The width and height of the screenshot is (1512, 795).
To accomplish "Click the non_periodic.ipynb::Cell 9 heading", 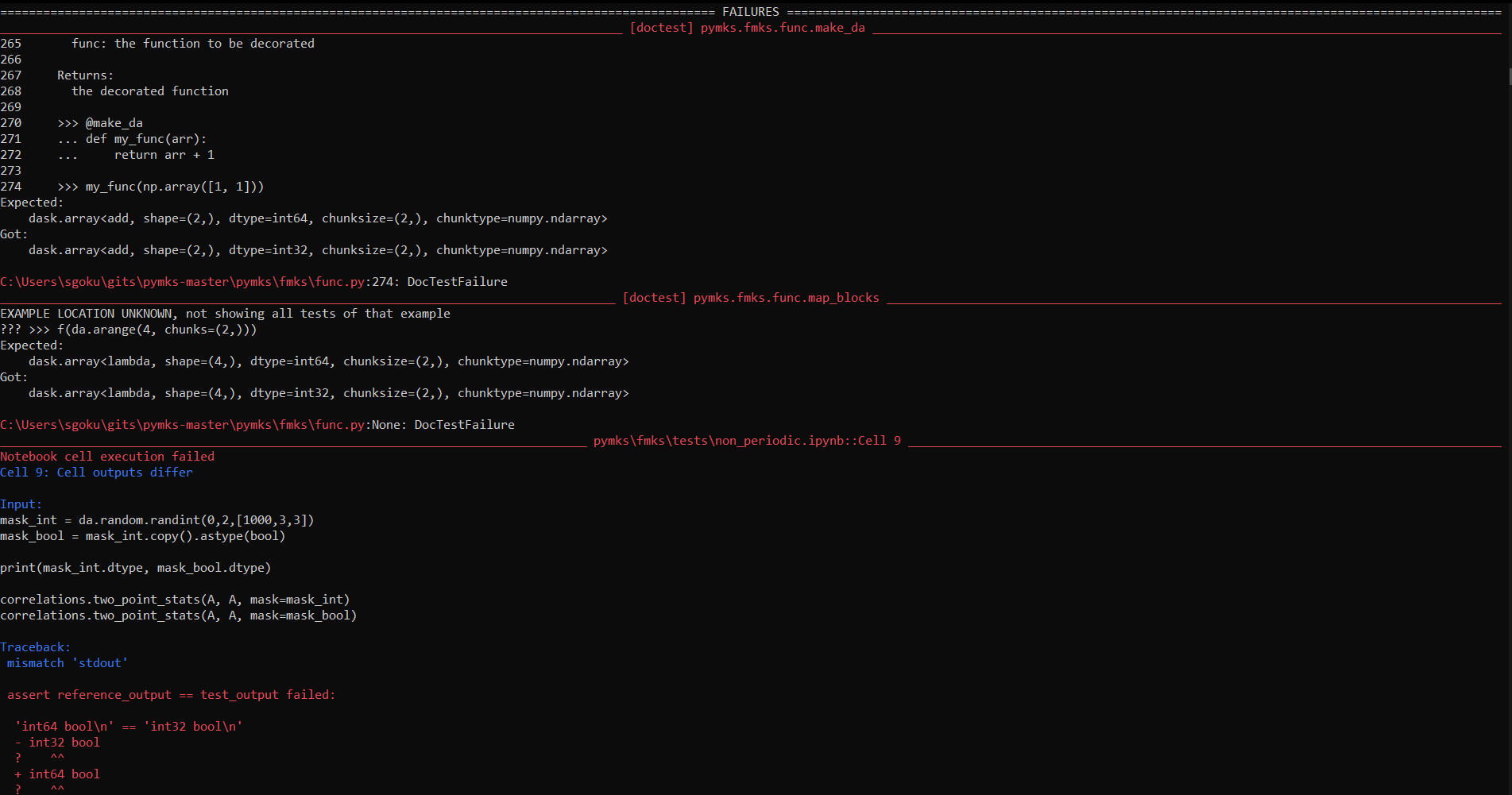I will [x=747, y=441].
